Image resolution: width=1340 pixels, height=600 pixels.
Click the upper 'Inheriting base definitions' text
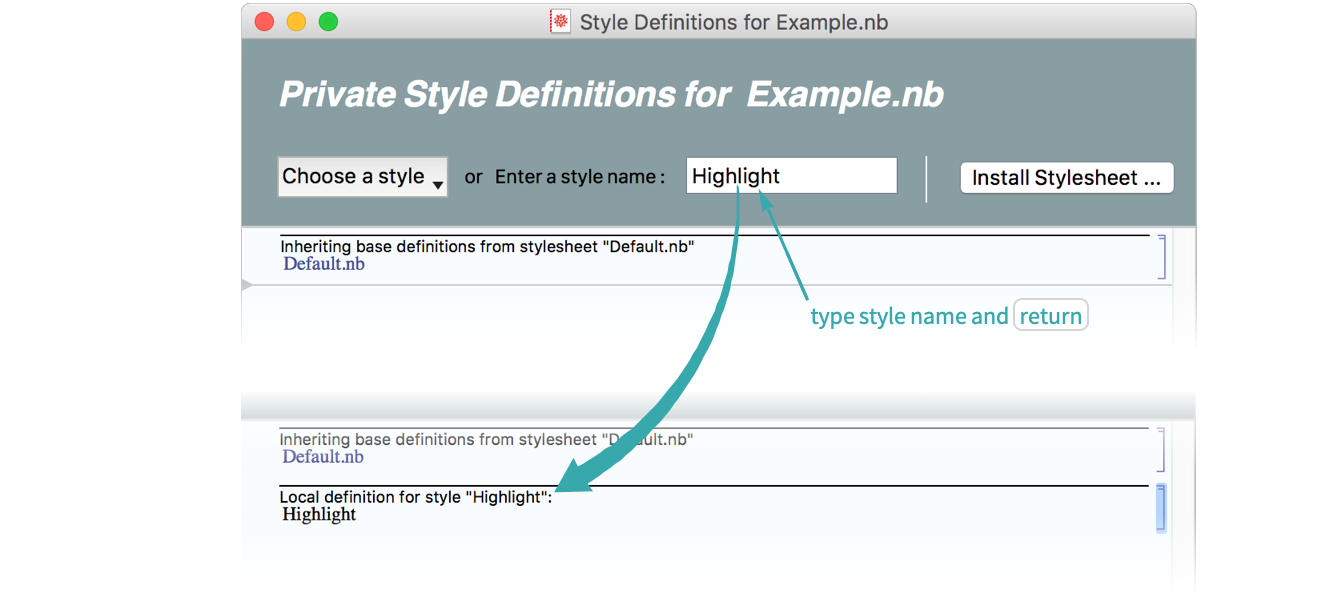click(x=487, y=247)
